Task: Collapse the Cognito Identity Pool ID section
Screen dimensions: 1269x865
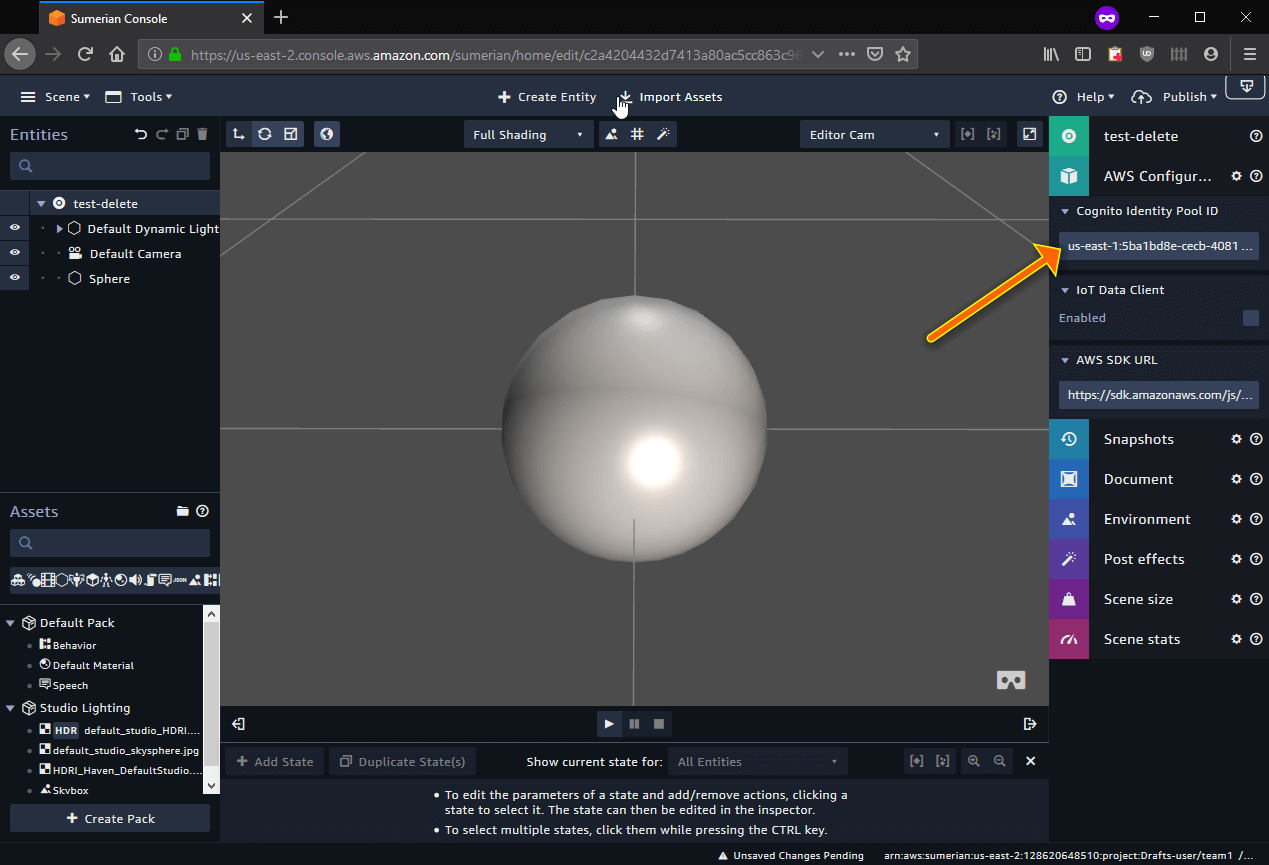Action: tap(1065, 212)
